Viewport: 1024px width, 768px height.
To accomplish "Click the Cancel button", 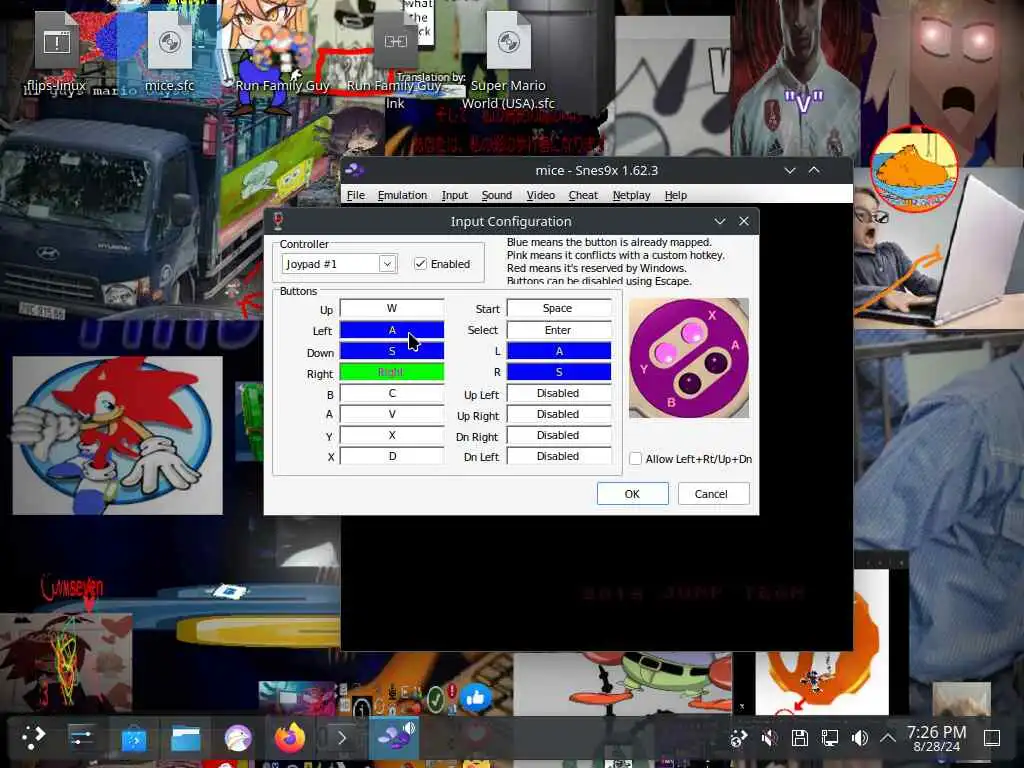I will pyautogui.click(x=713, y=494).
